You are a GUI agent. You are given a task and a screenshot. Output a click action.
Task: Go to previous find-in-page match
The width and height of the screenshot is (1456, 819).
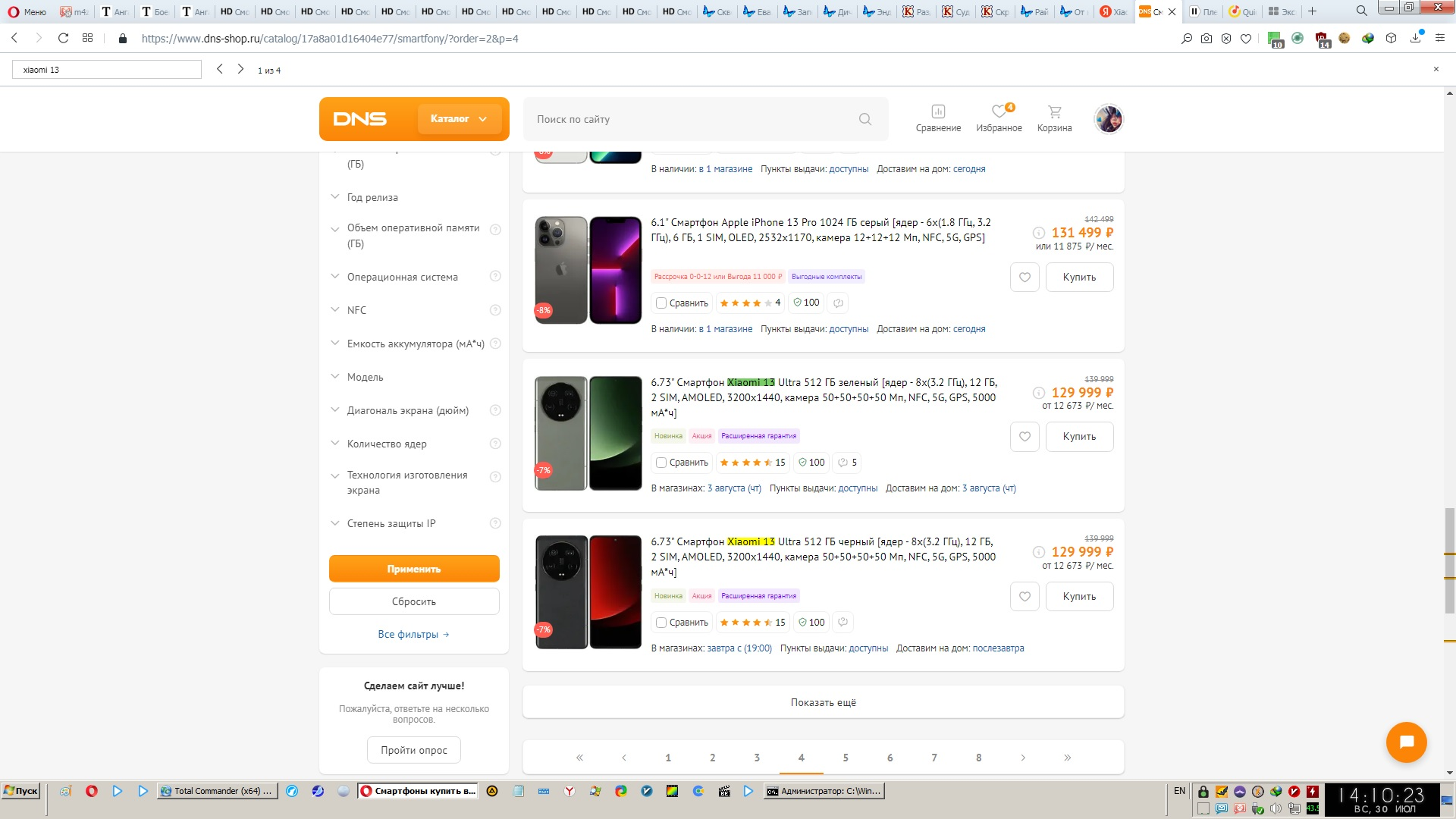tap(220, 69)
